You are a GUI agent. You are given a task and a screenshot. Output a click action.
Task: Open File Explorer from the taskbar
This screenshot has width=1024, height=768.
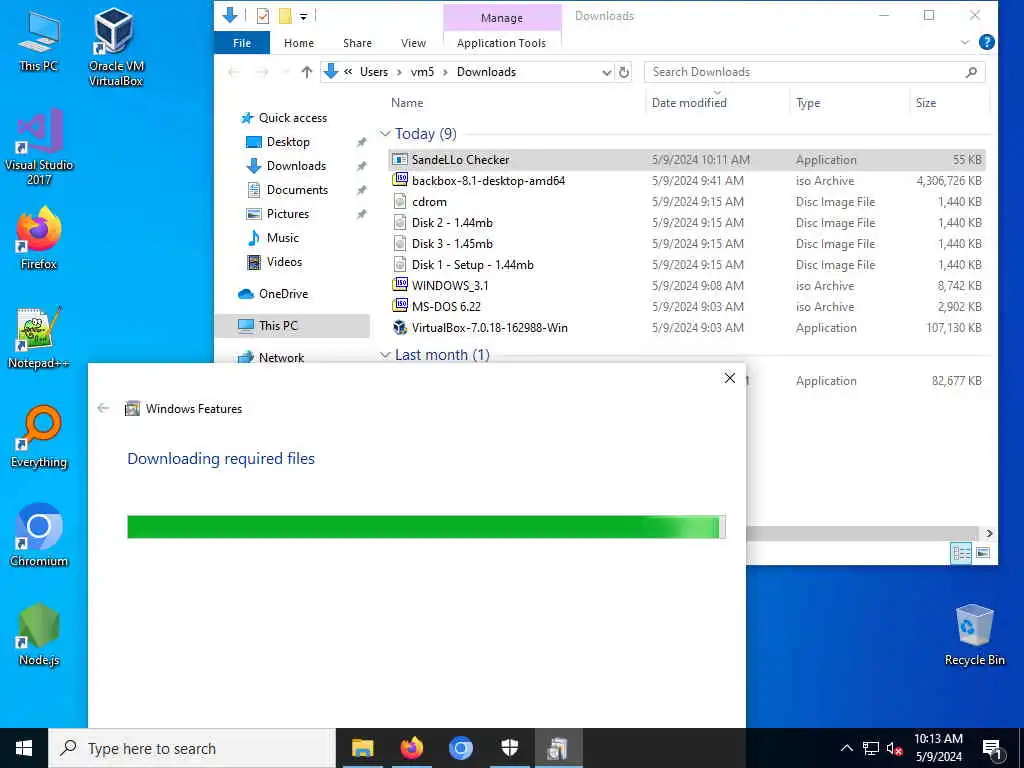tap(362, 748)
